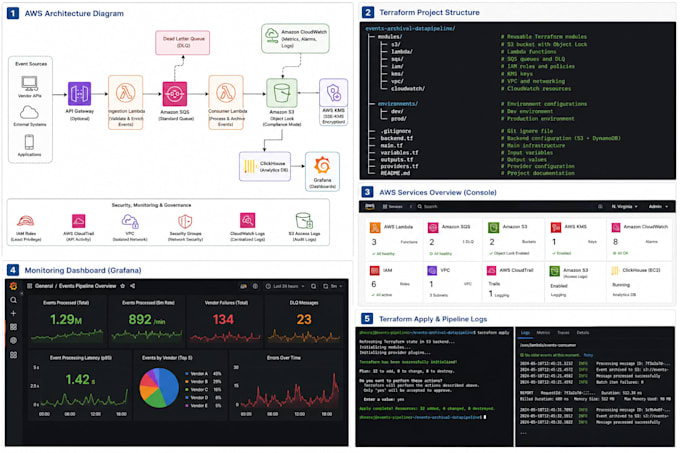Open the Last 24 hours time range dropdown

pos(284,286)
